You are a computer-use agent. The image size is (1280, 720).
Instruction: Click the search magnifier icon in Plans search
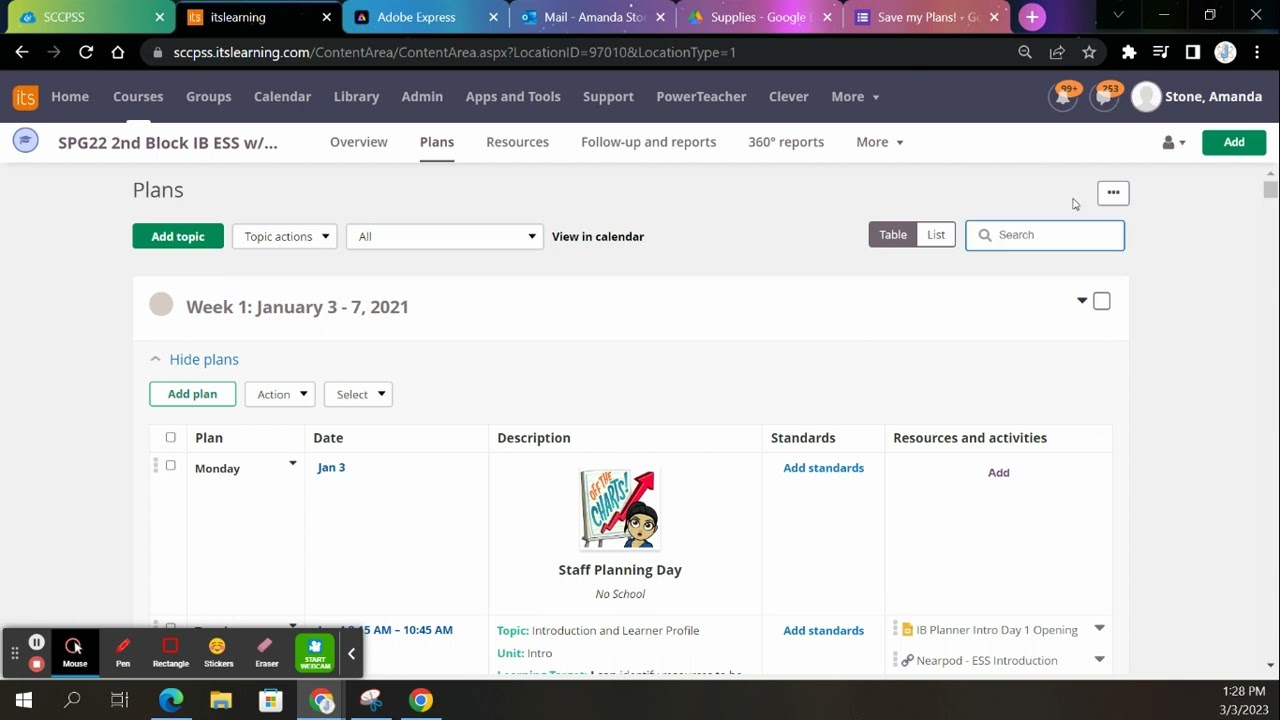[985, 235]
